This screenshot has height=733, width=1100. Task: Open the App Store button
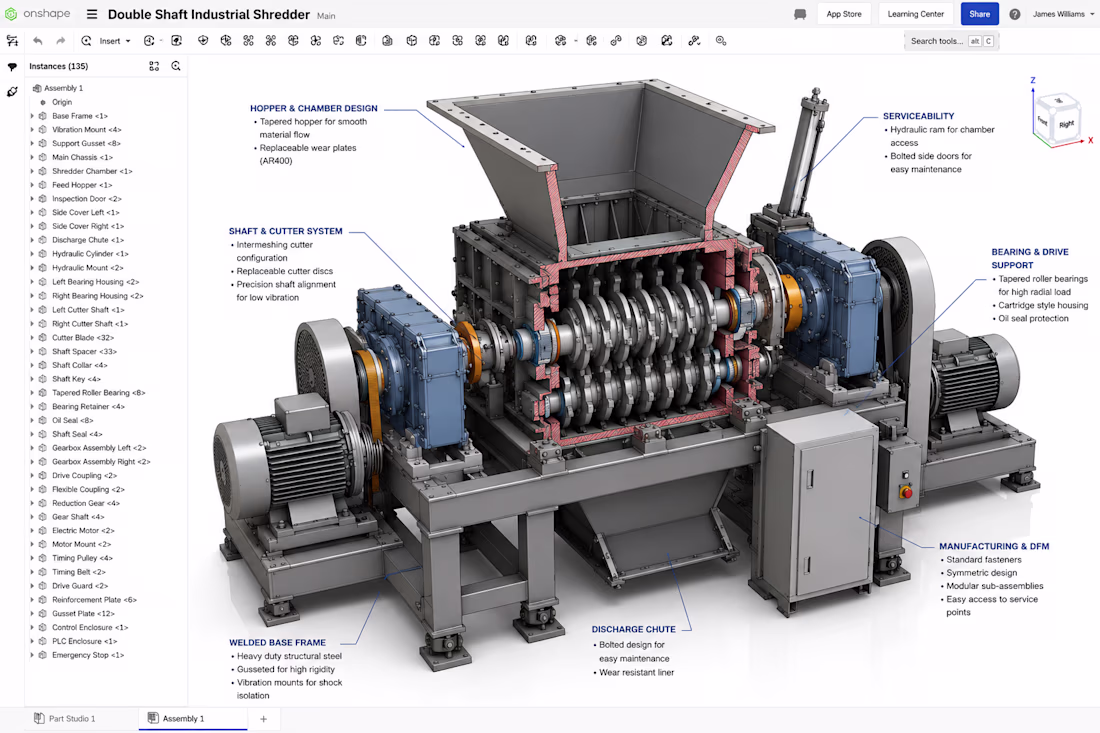pyautogui.click(x=844, y=14)
